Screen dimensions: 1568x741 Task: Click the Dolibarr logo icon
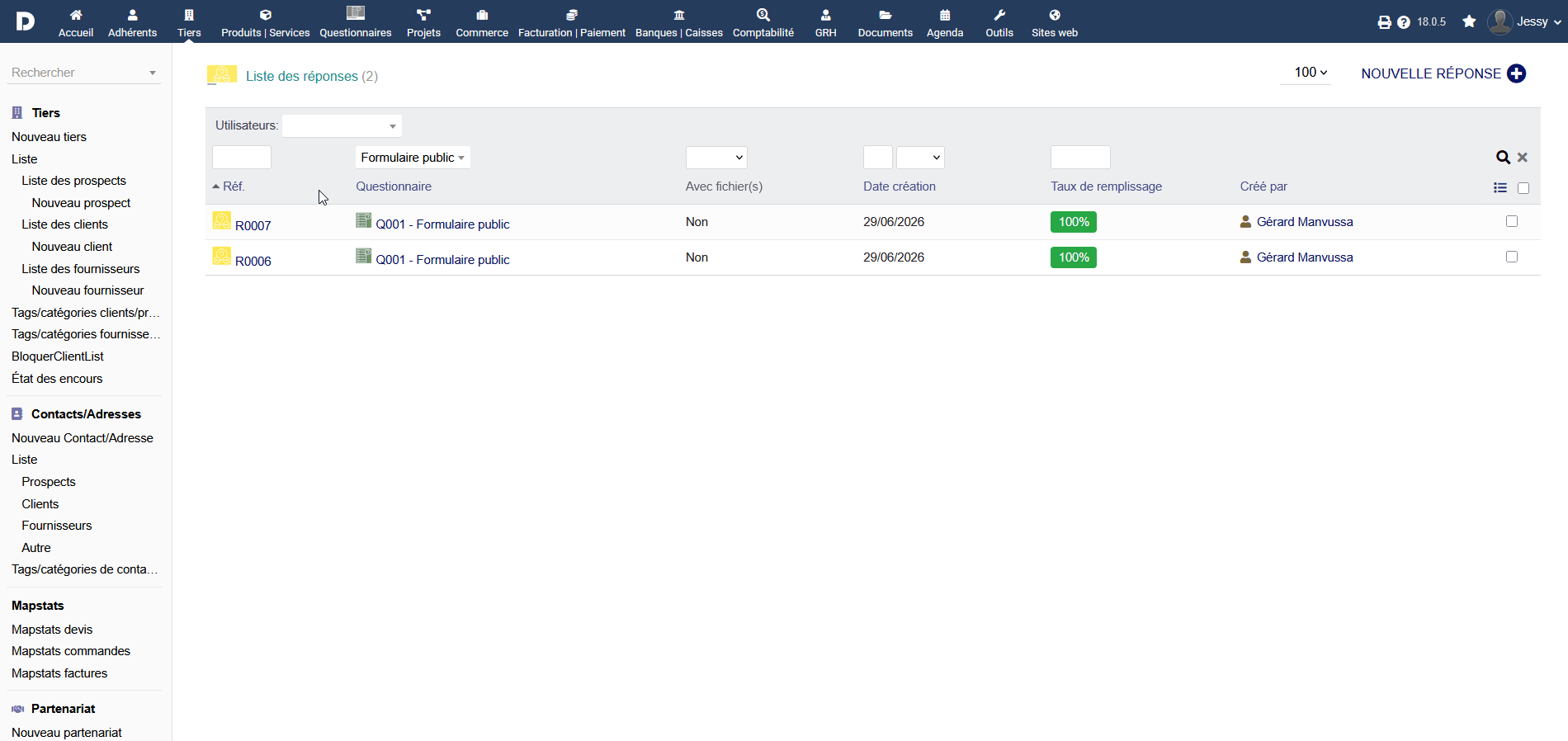pos(26,21)
